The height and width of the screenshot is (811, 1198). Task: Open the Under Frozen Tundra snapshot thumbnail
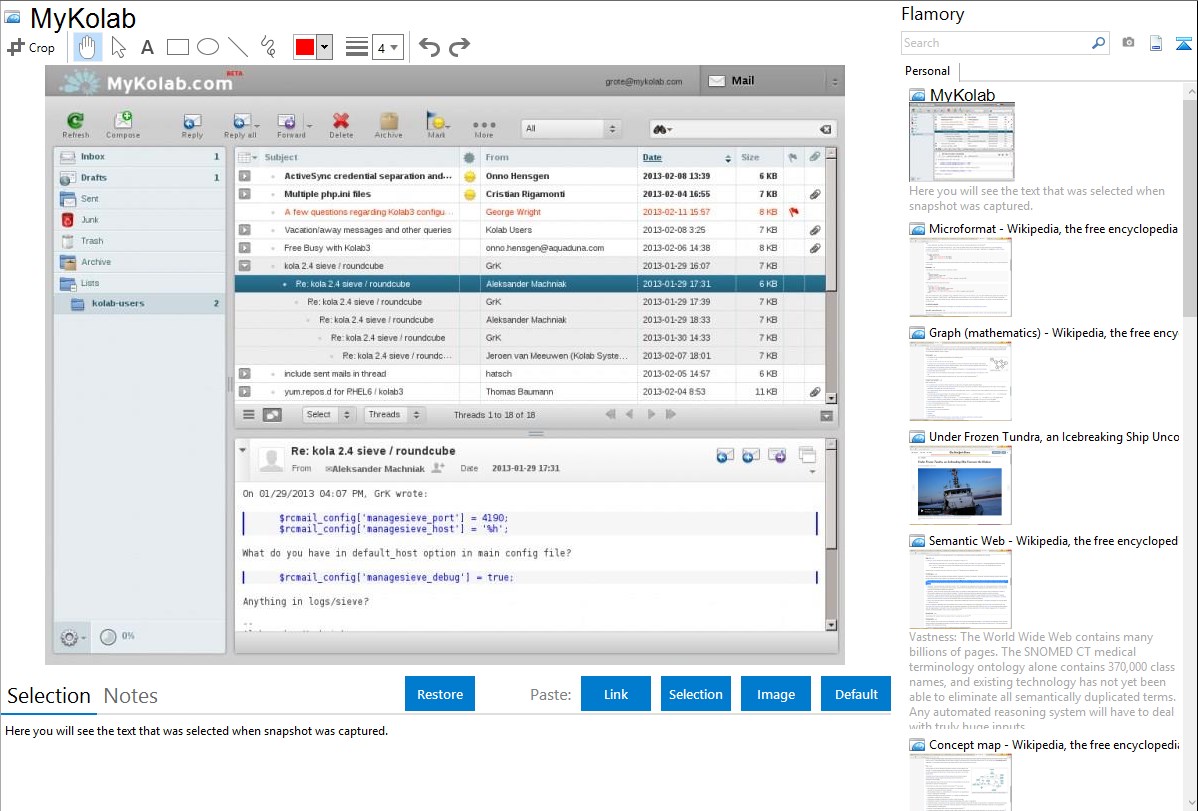[x=960, y=485]
